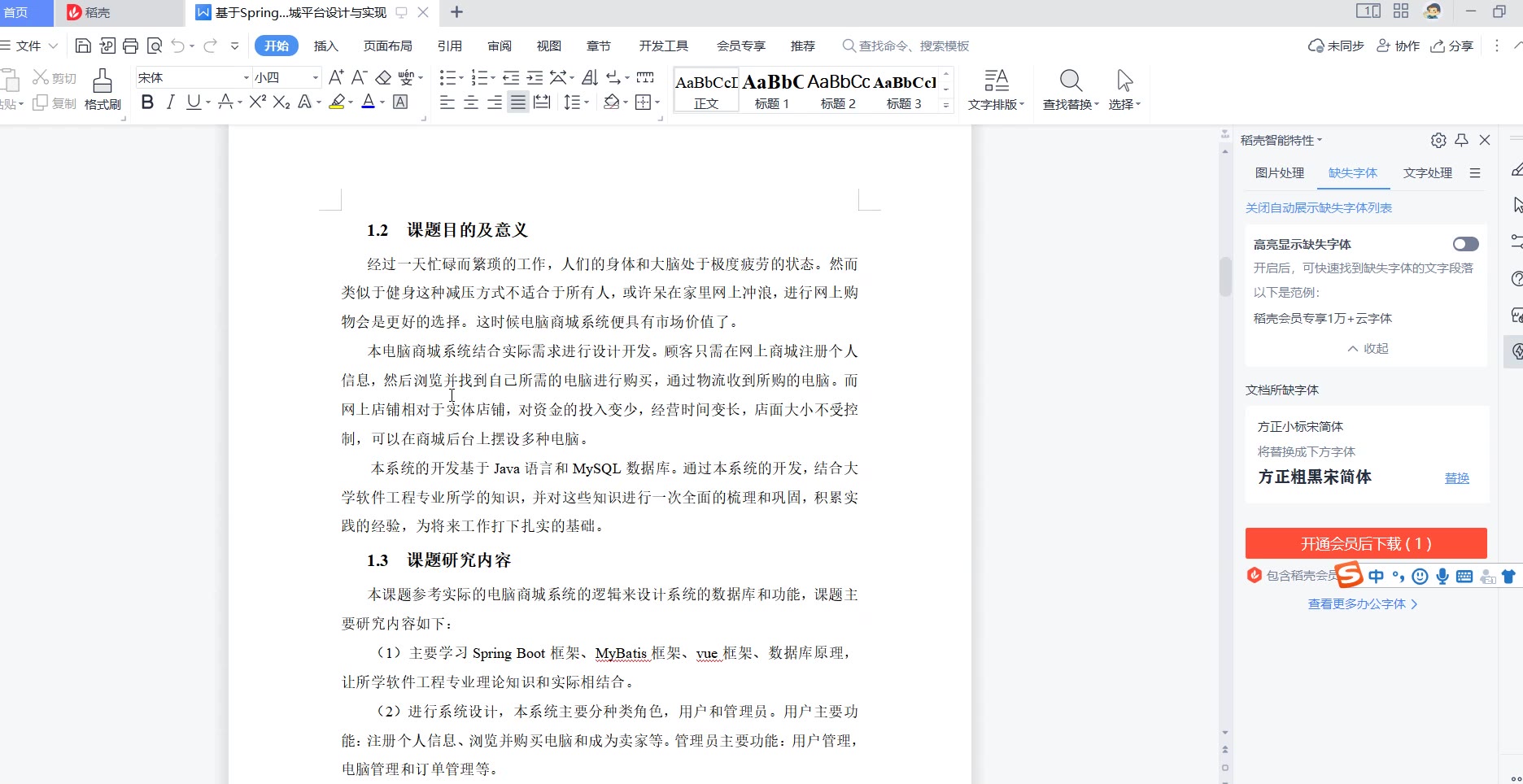Click document vertical scrollbar thumb
Image resolution: width=1523 pixels, height=784 pixels.
point(1225,276)
